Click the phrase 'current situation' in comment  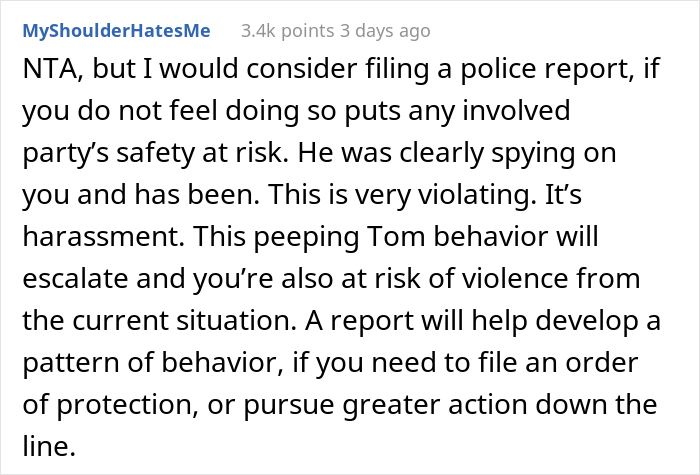pyautogui.click(x=181, y=320)
